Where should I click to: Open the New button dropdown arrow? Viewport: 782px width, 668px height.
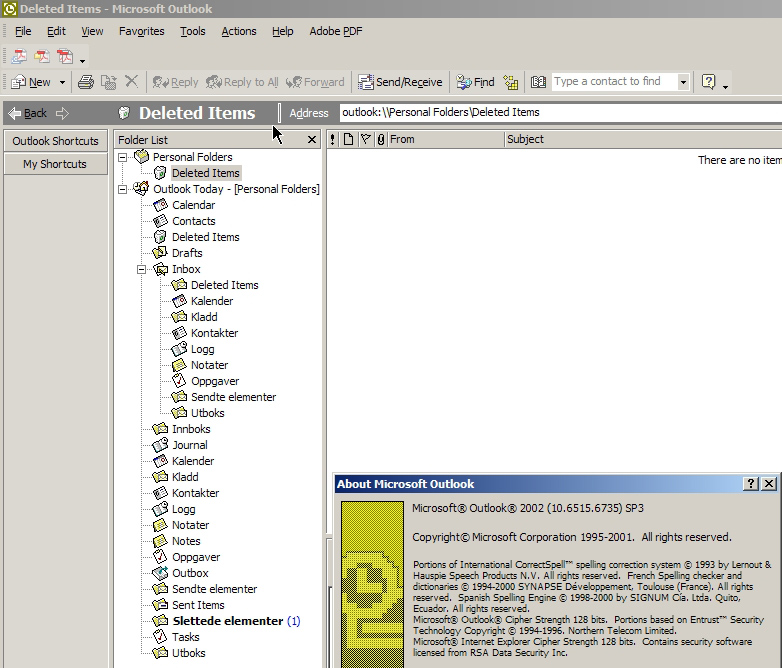(x=62, y=82)
